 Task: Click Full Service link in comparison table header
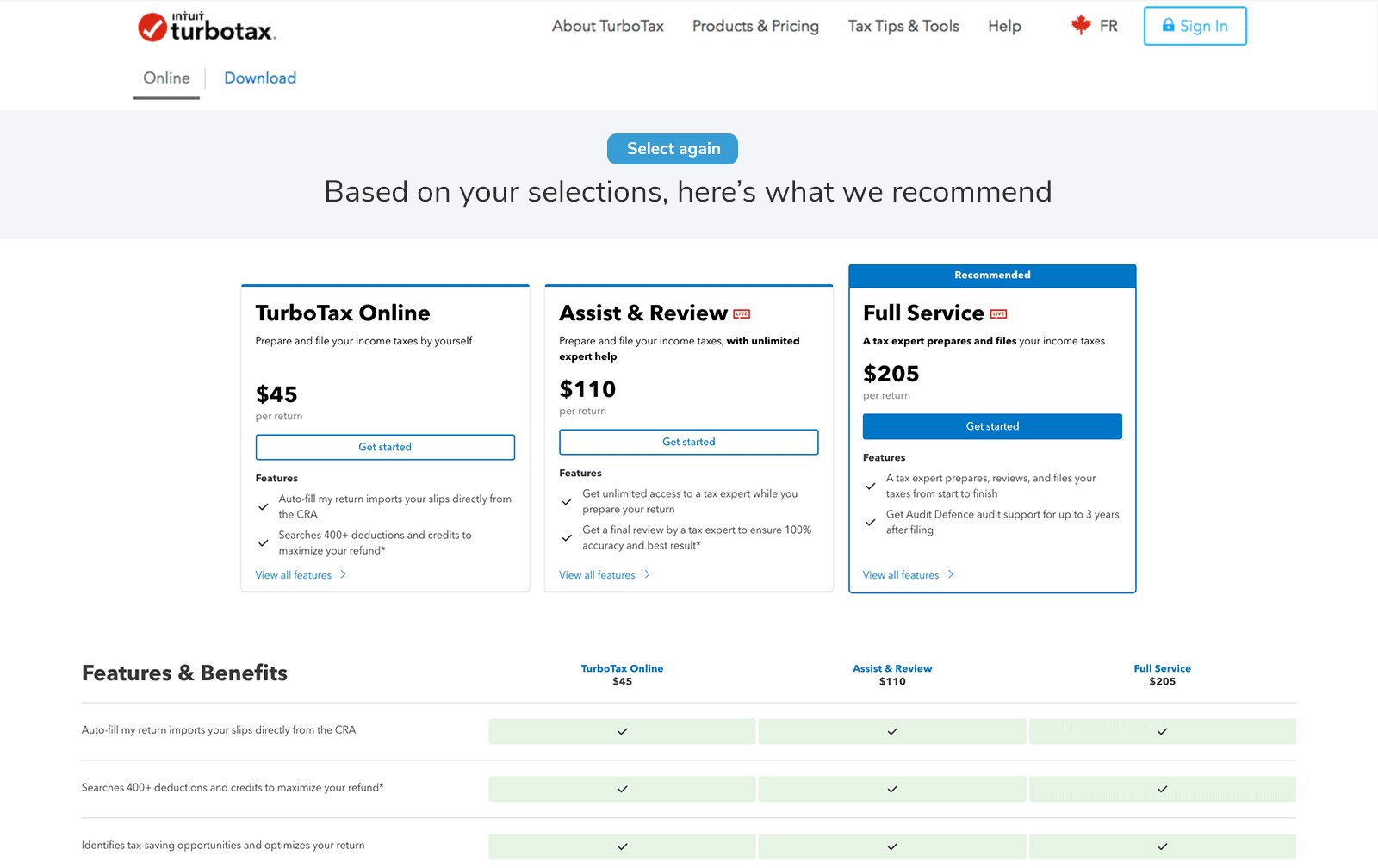click(x=1163, y=668)
